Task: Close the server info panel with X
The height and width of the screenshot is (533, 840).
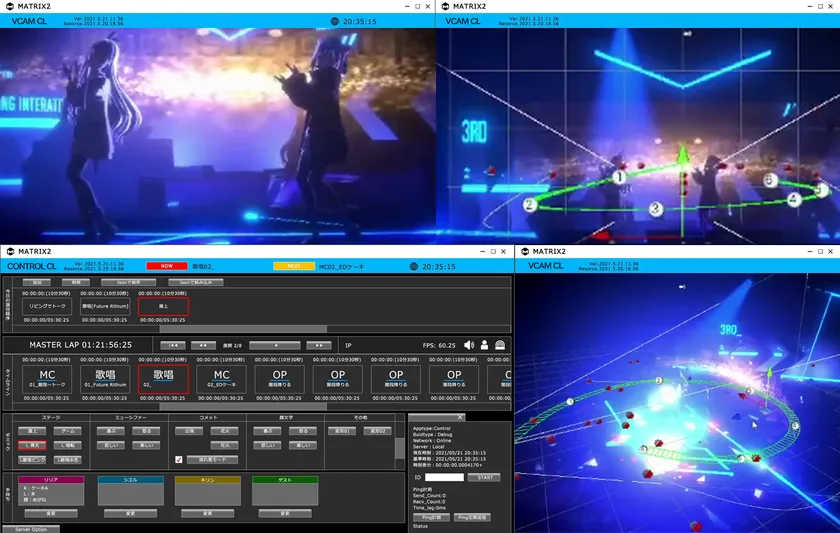Action: 460,417
